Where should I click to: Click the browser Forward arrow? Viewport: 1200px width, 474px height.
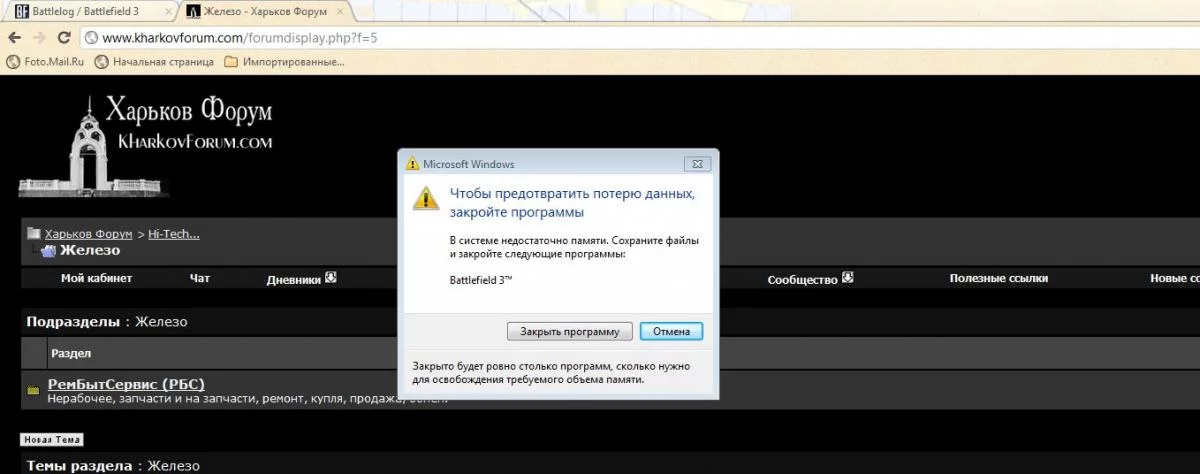pyautogui.click(x=39, y=38)
